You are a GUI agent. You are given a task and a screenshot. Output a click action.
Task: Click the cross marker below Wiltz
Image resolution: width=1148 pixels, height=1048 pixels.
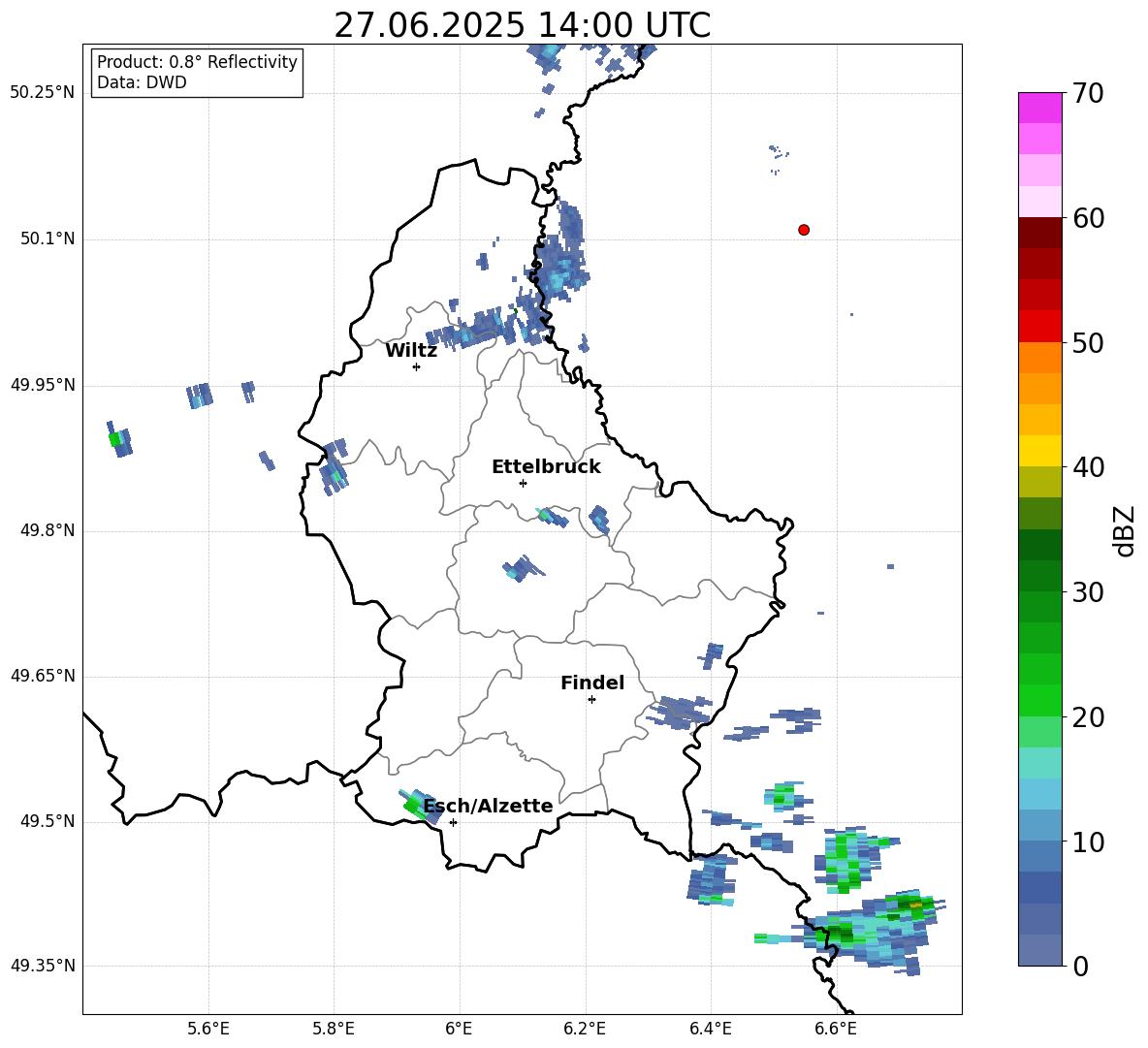tap(417, 366)
